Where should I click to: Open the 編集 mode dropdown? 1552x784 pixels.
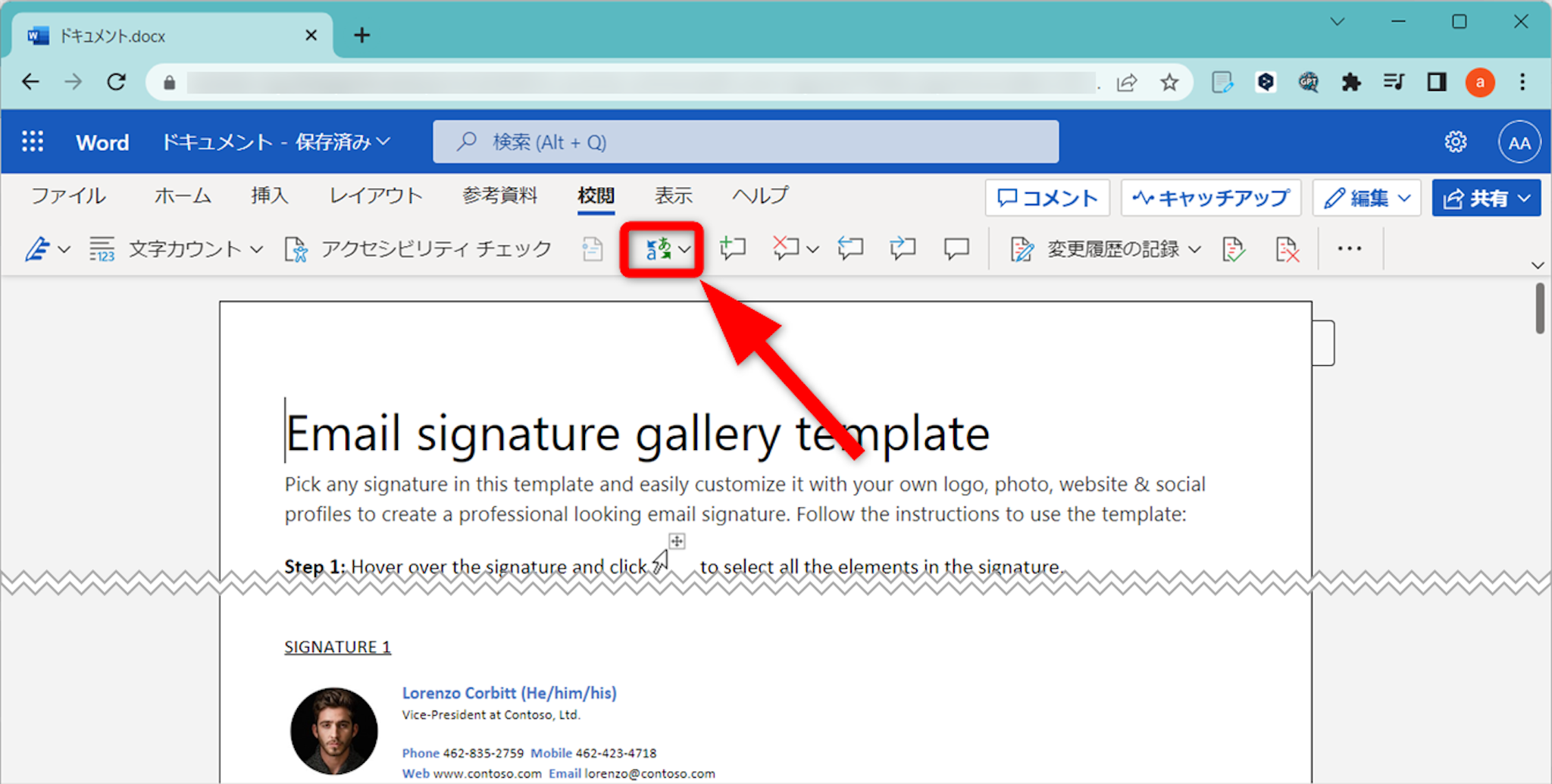point(1366,198)
